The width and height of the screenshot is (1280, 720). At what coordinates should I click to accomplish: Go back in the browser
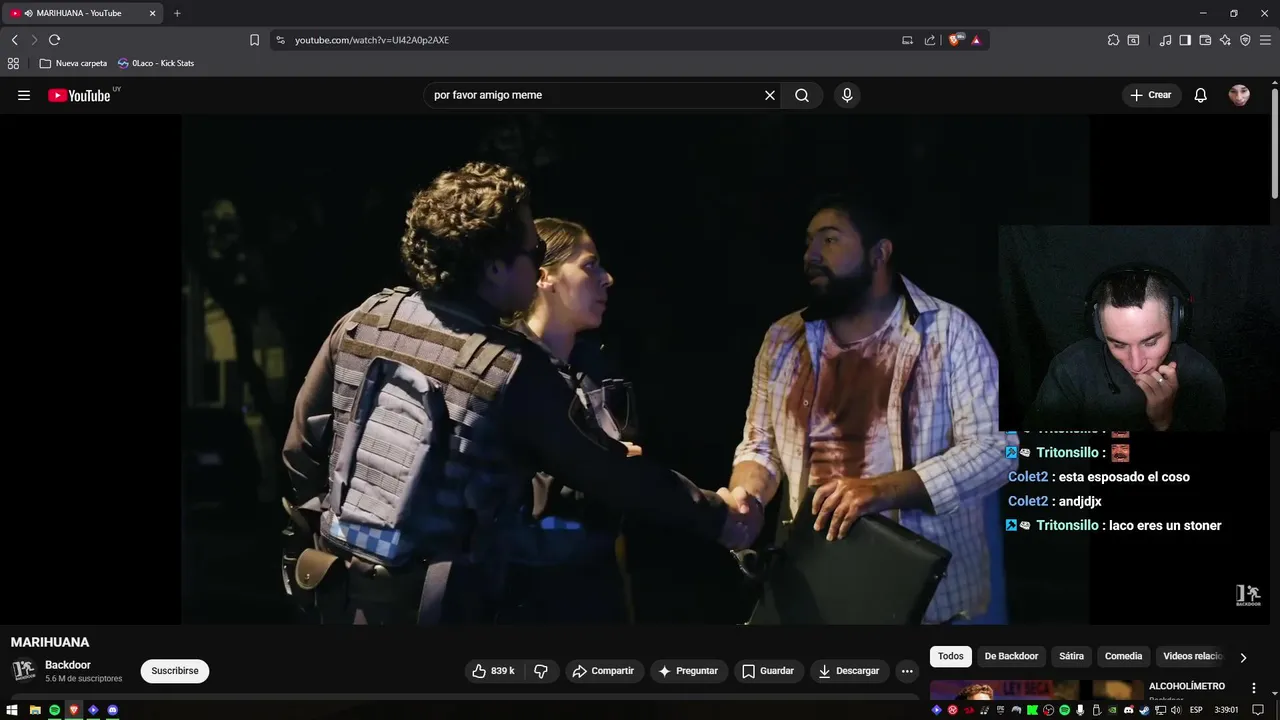tap(14, 40)
